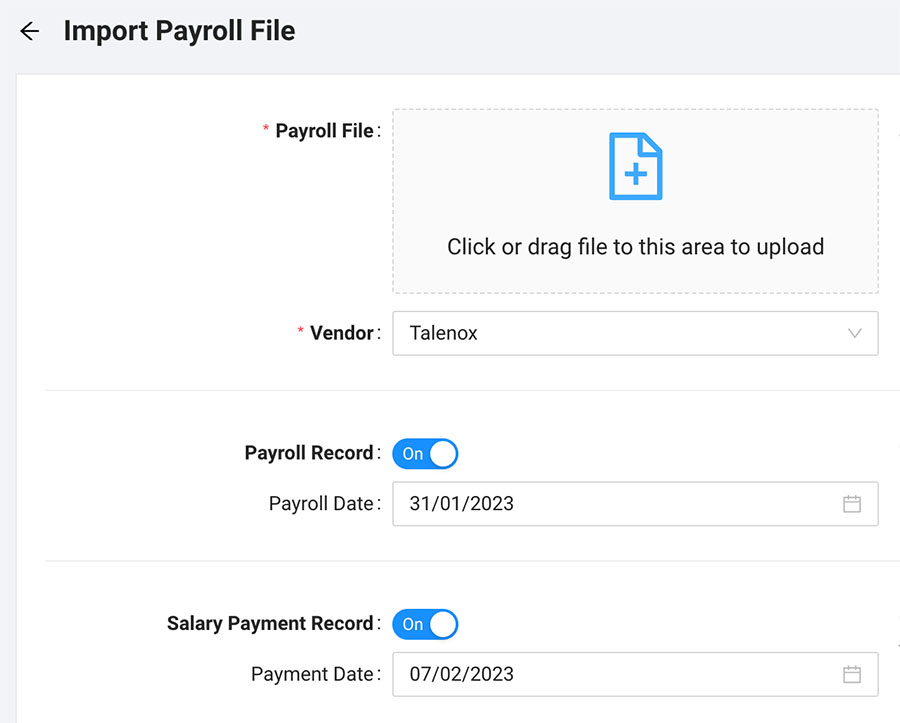Select the Payroll Date input showing 31/01/2023
Image resolution: width=900 pixels, height=723 pixels.
point(600,504)
